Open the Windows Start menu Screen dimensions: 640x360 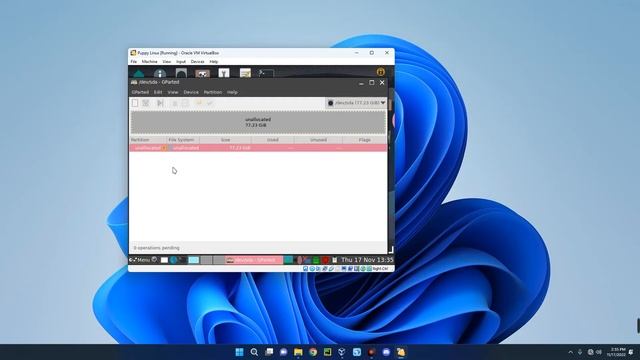[x=239, y=352]
